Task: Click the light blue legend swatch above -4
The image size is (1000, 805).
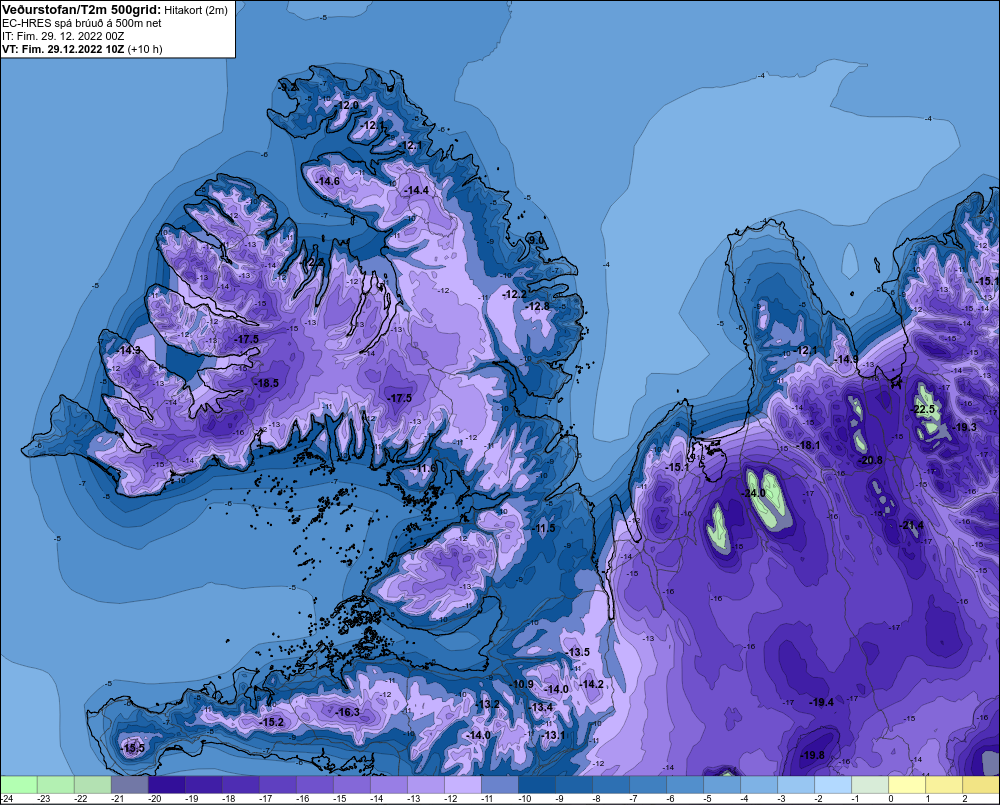Action: (x=758, y=785)
